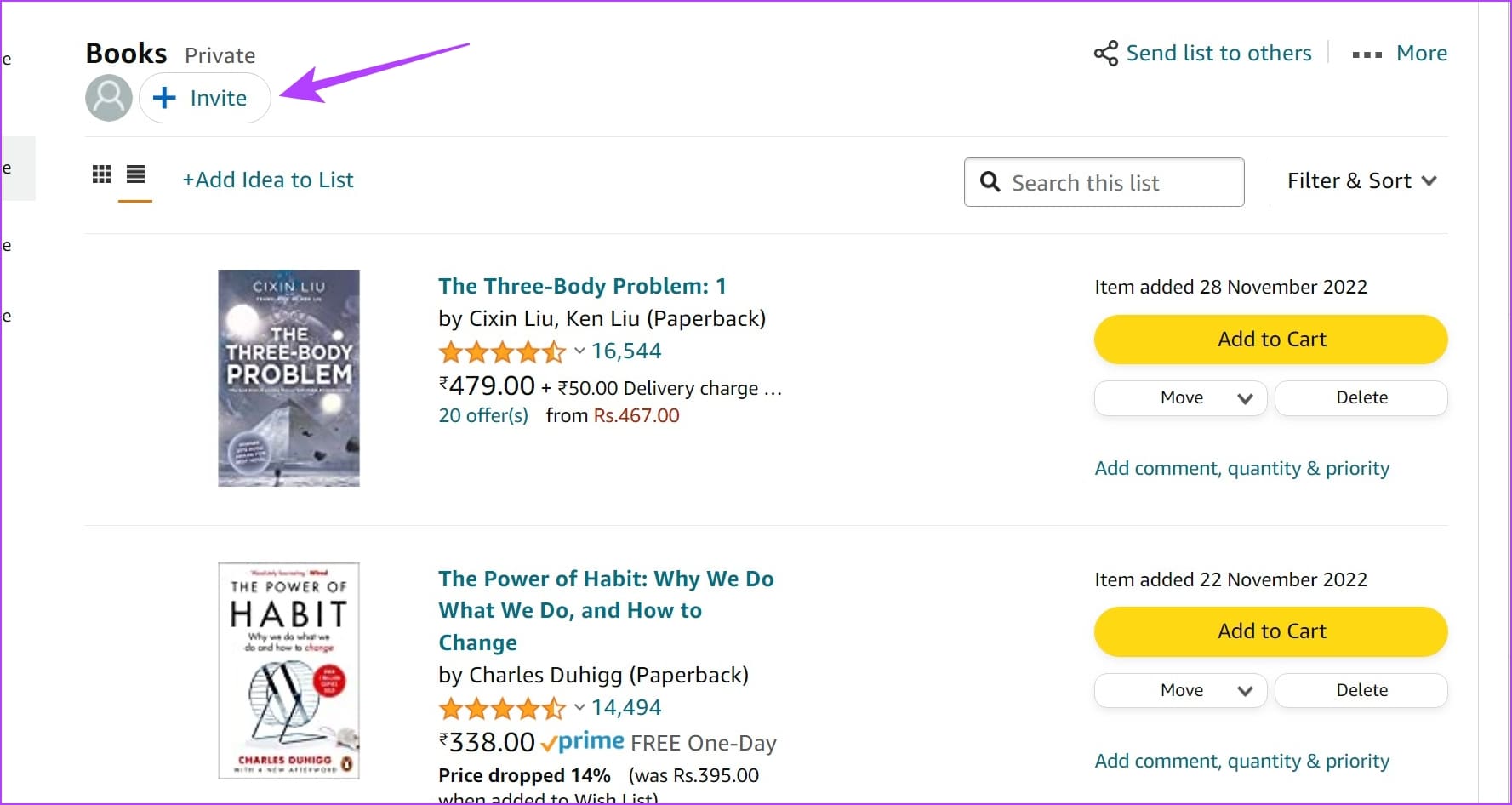
Task: Switch to list view icon
Action: point(135,174)
